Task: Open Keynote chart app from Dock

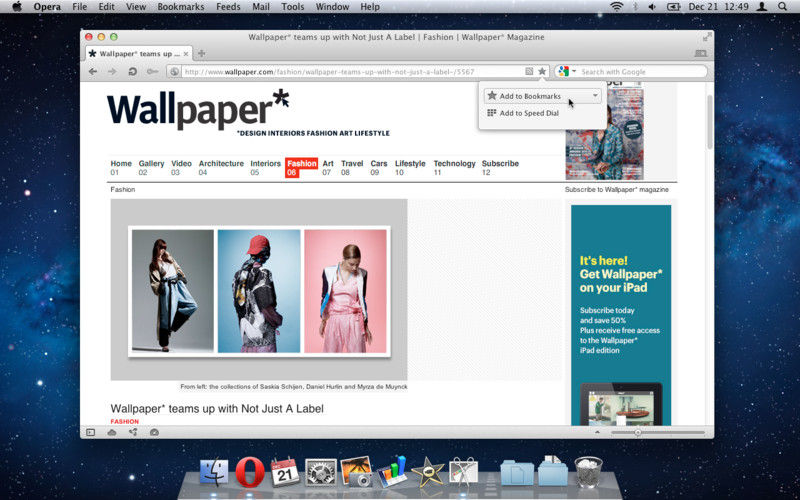Action: pos(392,471)
